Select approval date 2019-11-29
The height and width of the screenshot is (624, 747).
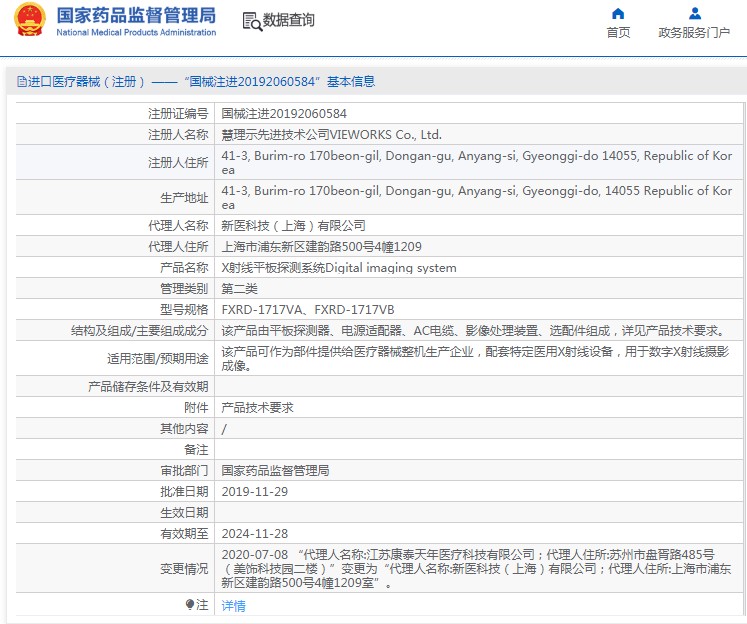click(x=254, y=492)
